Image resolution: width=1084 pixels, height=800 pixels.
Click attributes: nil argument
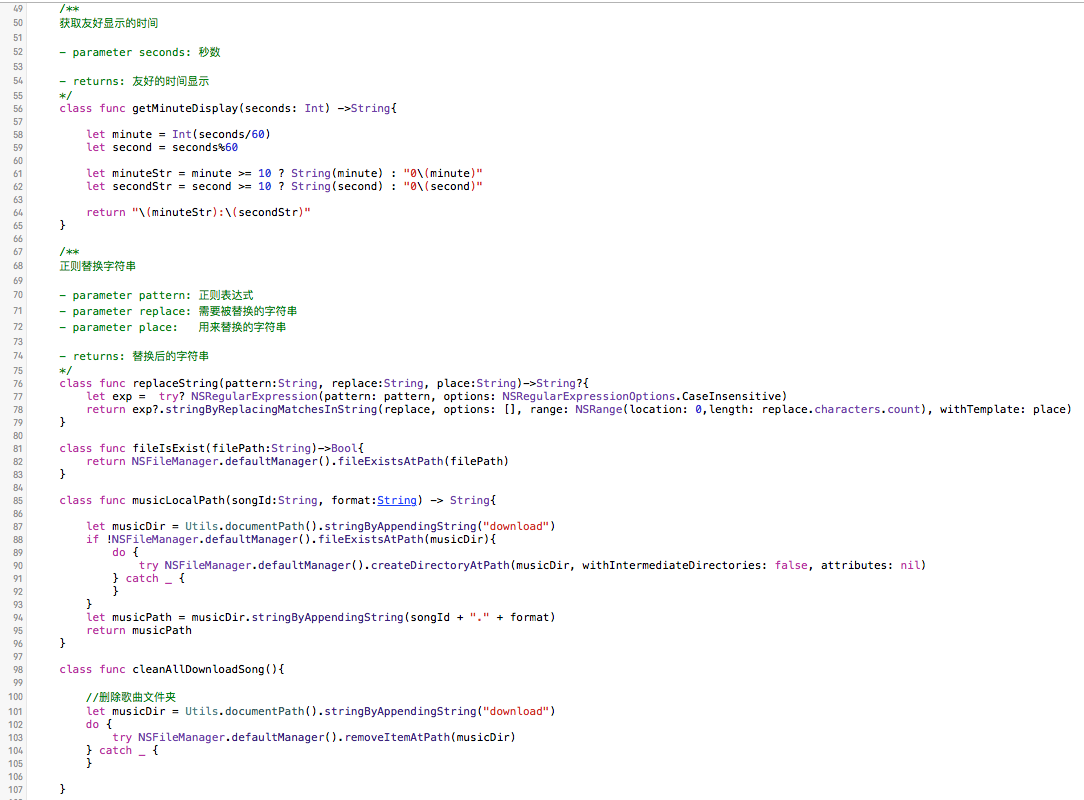pos(870,565)
